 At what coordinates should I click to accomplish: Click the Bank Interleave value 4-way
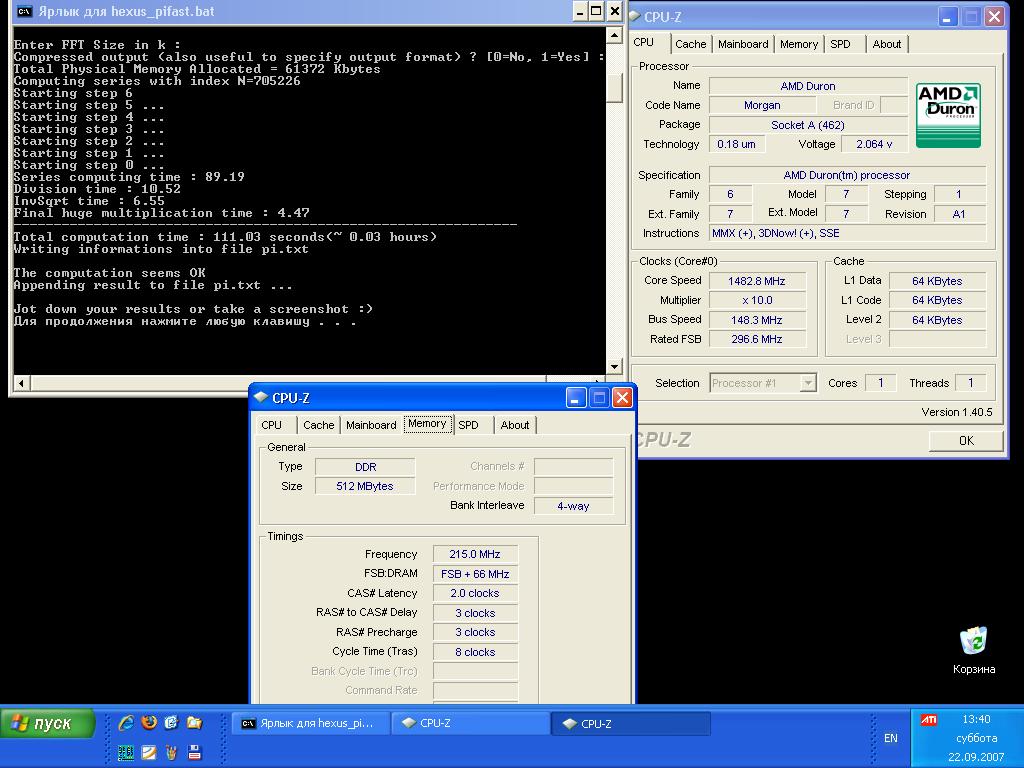(x=573, y=505)
